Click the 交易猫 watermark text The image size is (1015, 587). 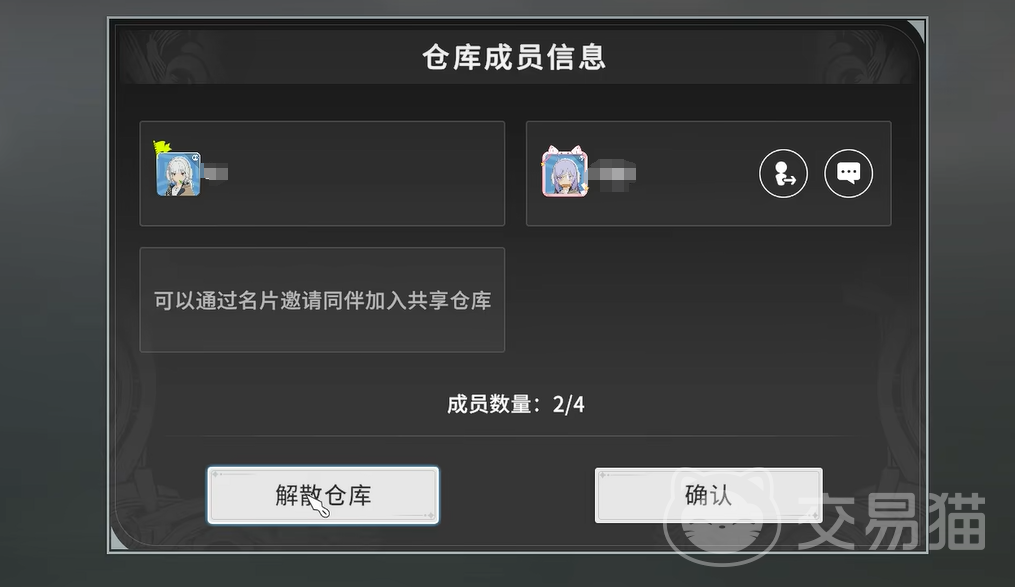tap(892, 522)
